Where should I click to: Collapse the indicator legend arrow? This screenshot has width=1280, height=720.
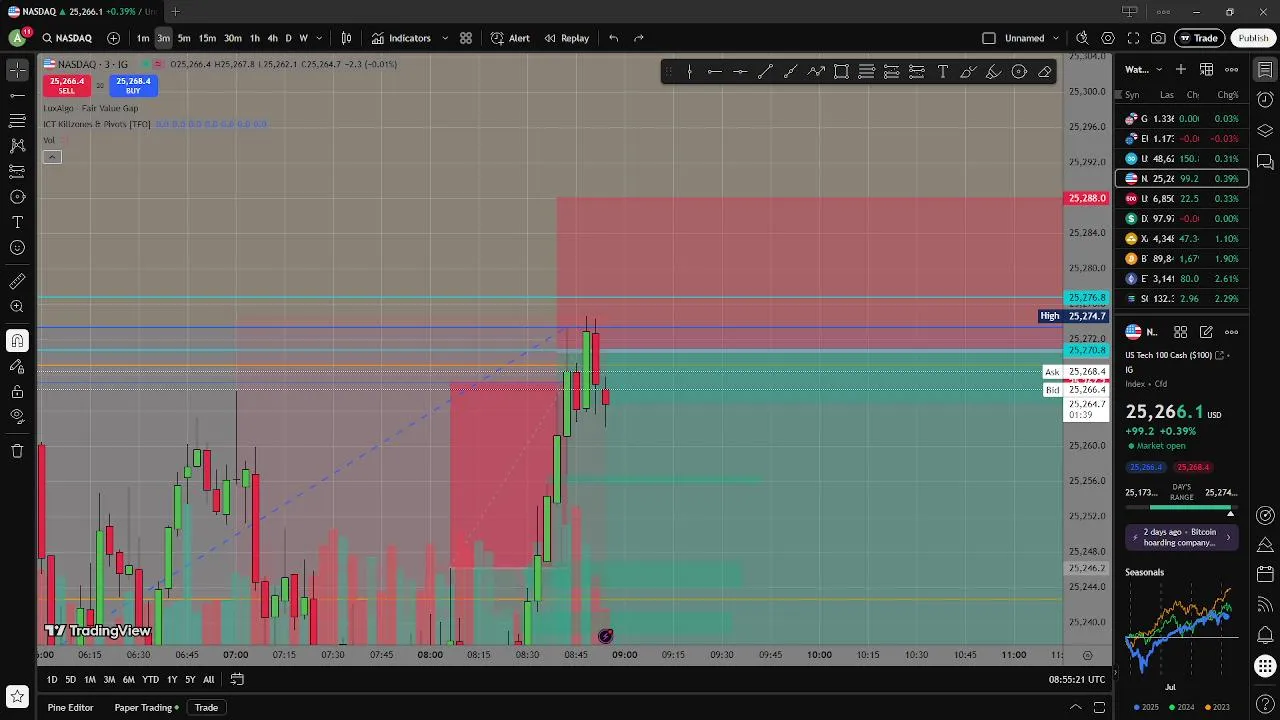click(52, 157)
